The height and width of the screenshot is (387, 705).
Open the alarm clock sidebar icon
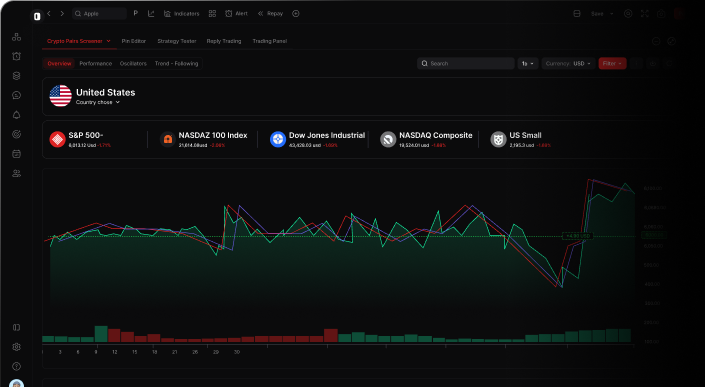[17, 56]
